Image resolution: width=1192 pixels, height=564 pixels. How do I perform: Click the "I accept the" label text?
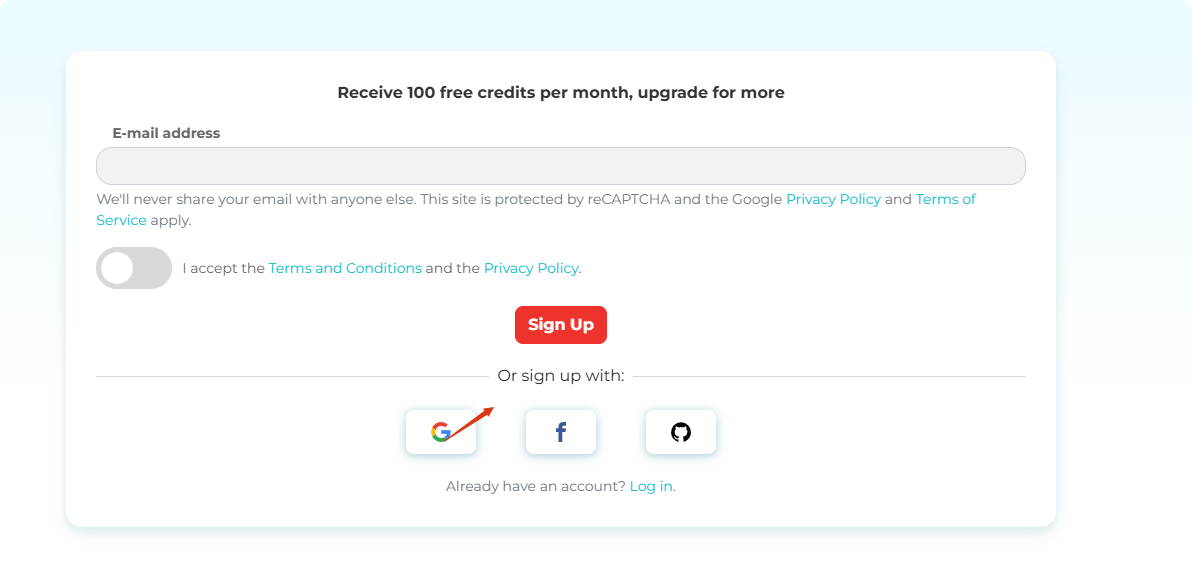pos(224,268)
